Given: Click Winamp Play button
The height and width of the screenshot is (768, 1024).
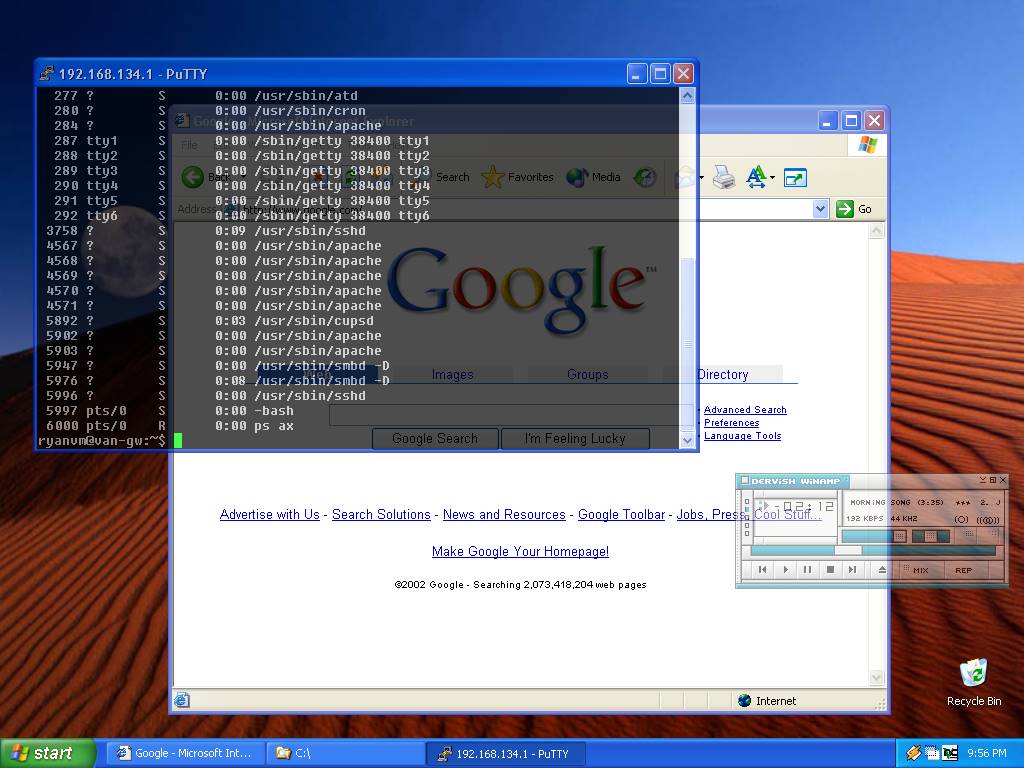Looking at the screenshot, I should click(786, 569).
